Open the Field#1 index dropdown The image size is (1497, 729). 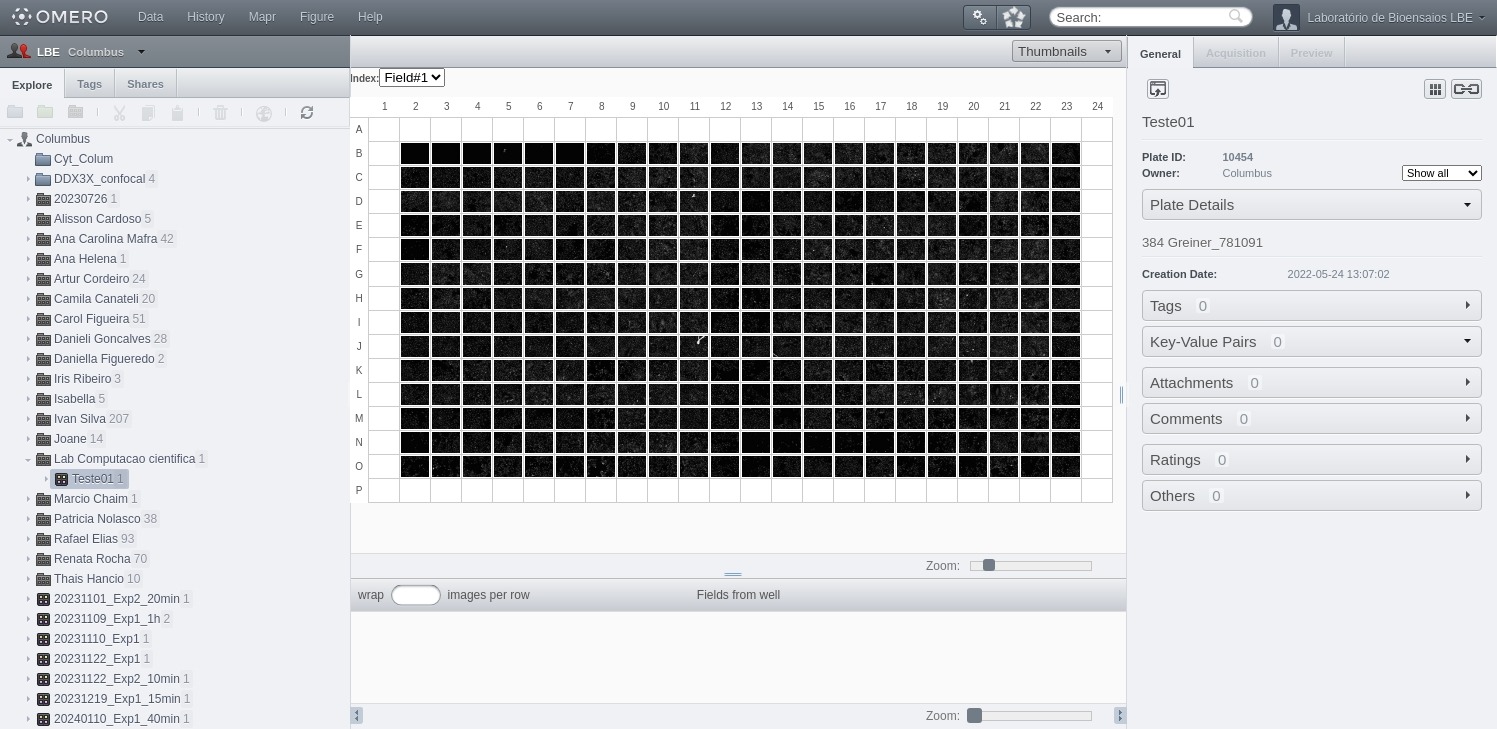[x=411, y=77]
